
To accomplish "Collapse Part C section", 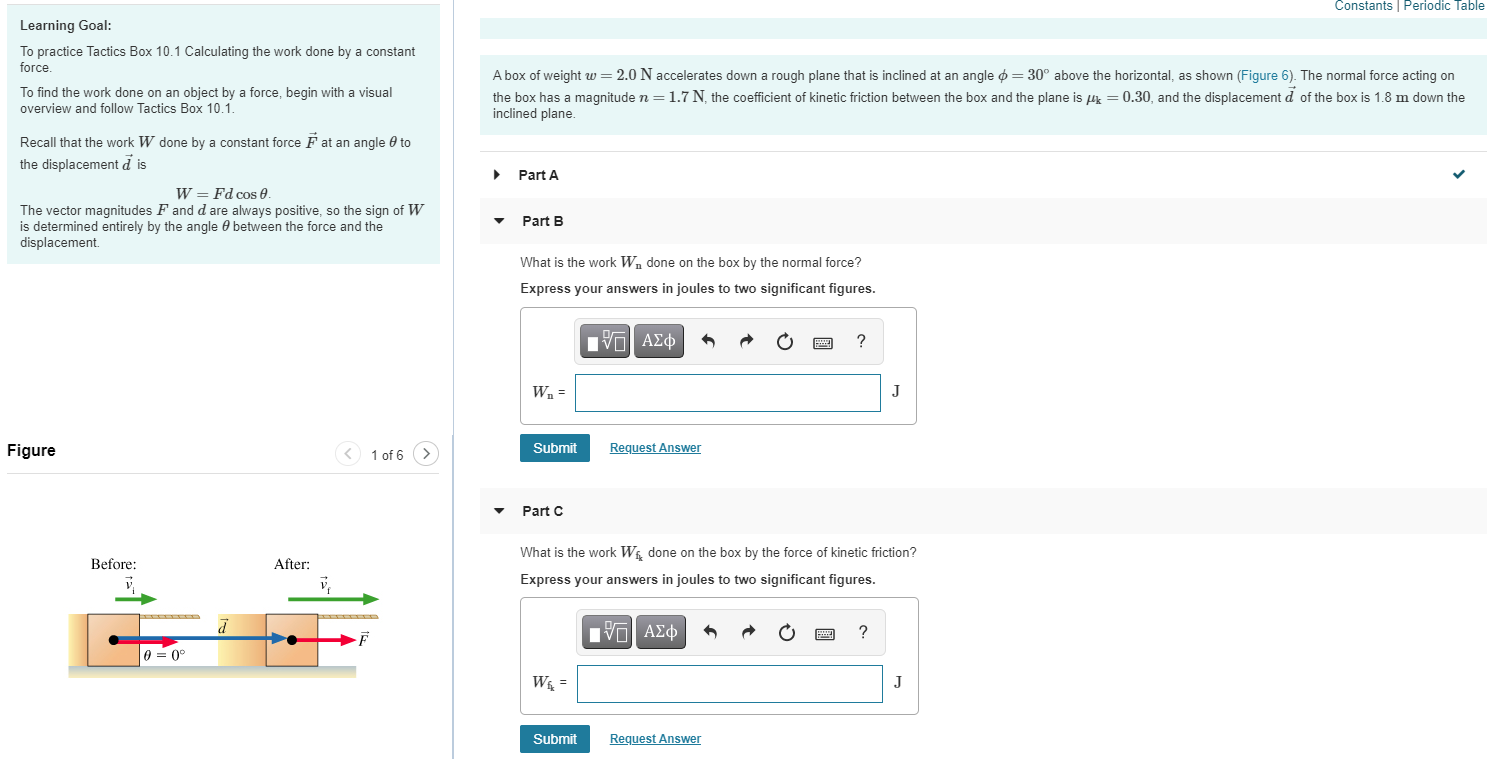I will [x=499, y=510].
